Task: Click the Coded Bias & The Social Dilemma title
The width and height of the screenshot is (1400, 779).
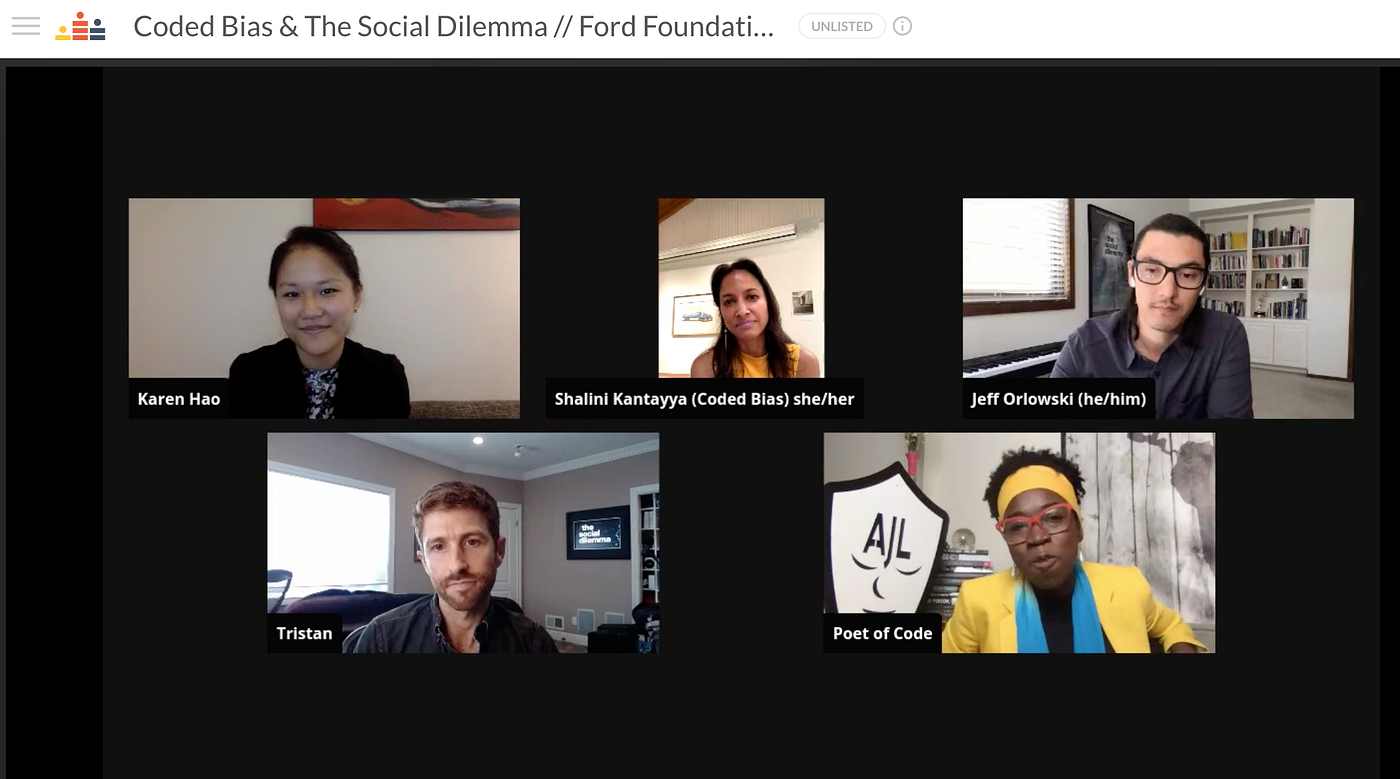Action: (x=454, y=27)
